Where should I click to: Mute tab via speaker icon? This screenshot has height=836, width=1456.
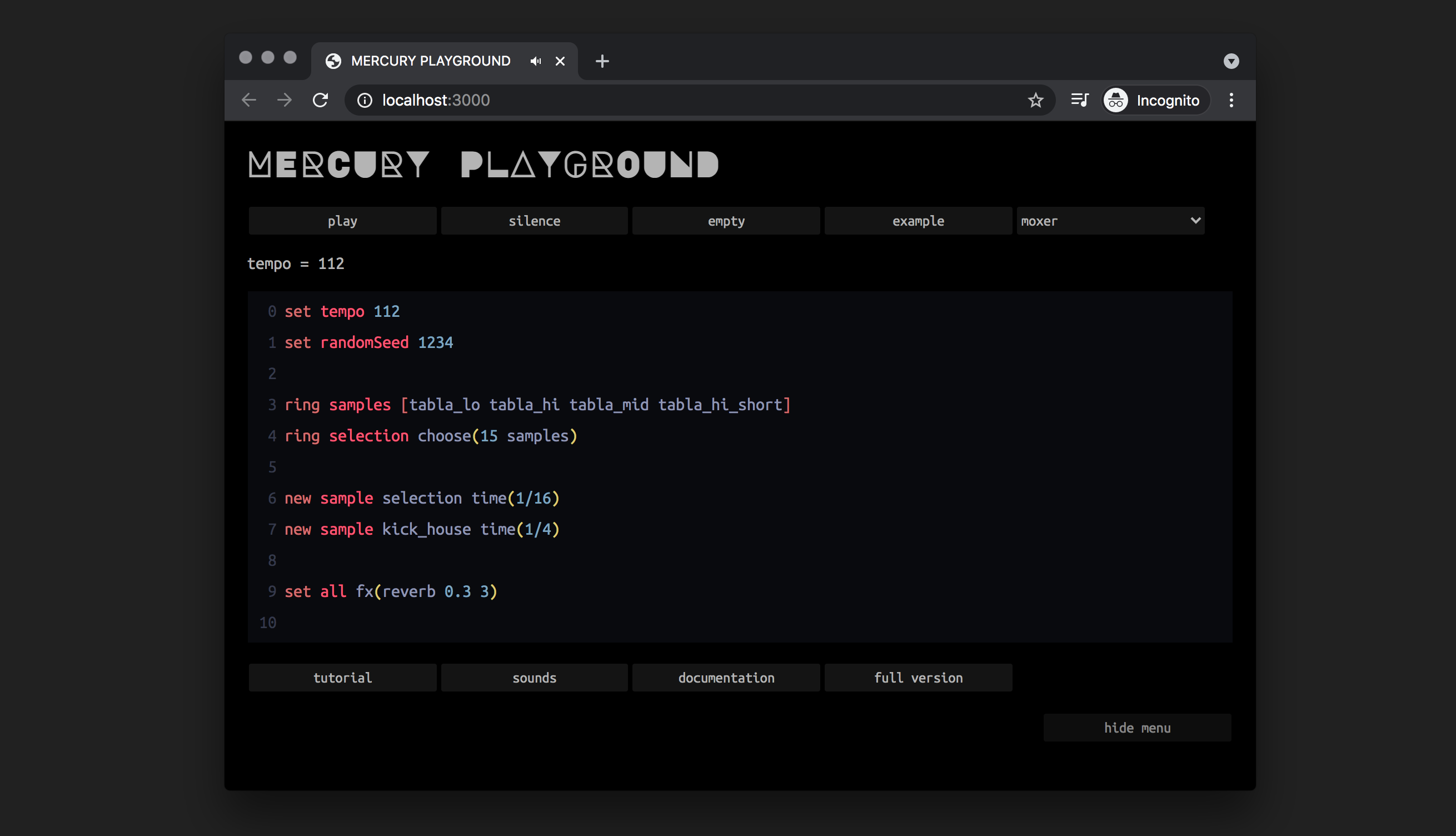coord(536,61)
